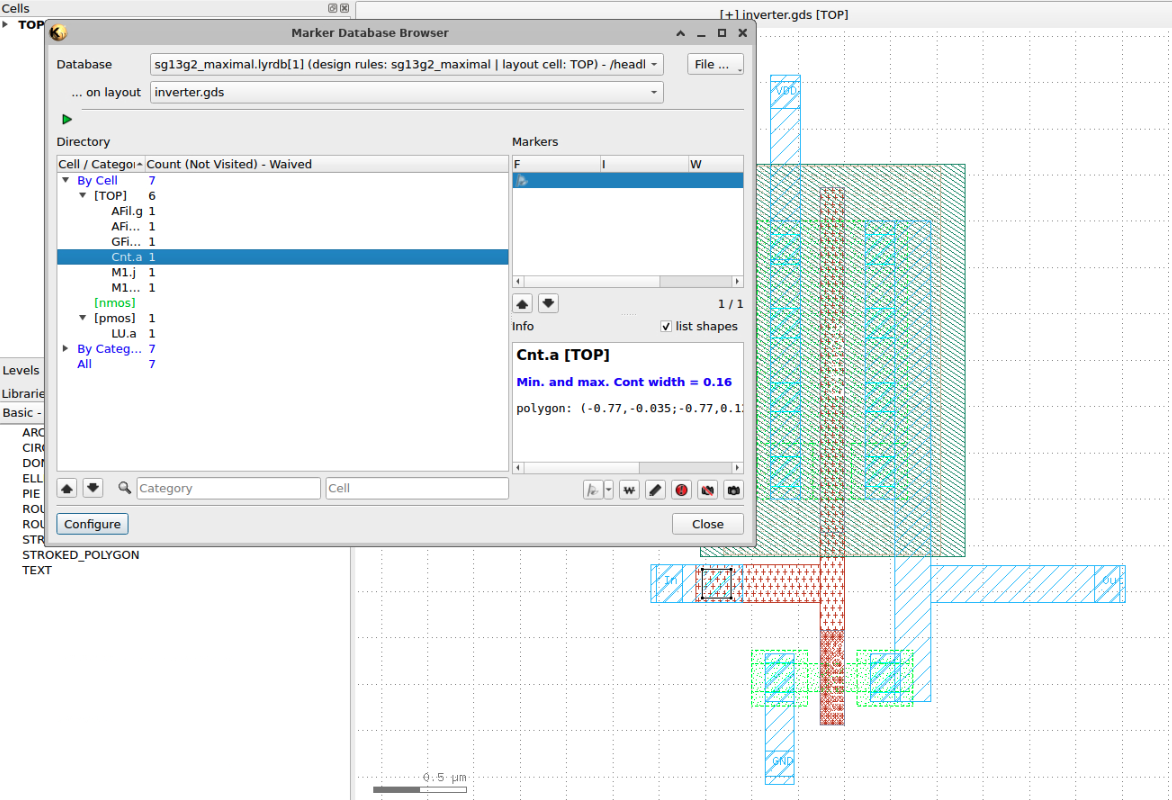Screen dimensions: 1172x800
Task: Open the 'Basic -' library dropdown
Action: [22, 413]
